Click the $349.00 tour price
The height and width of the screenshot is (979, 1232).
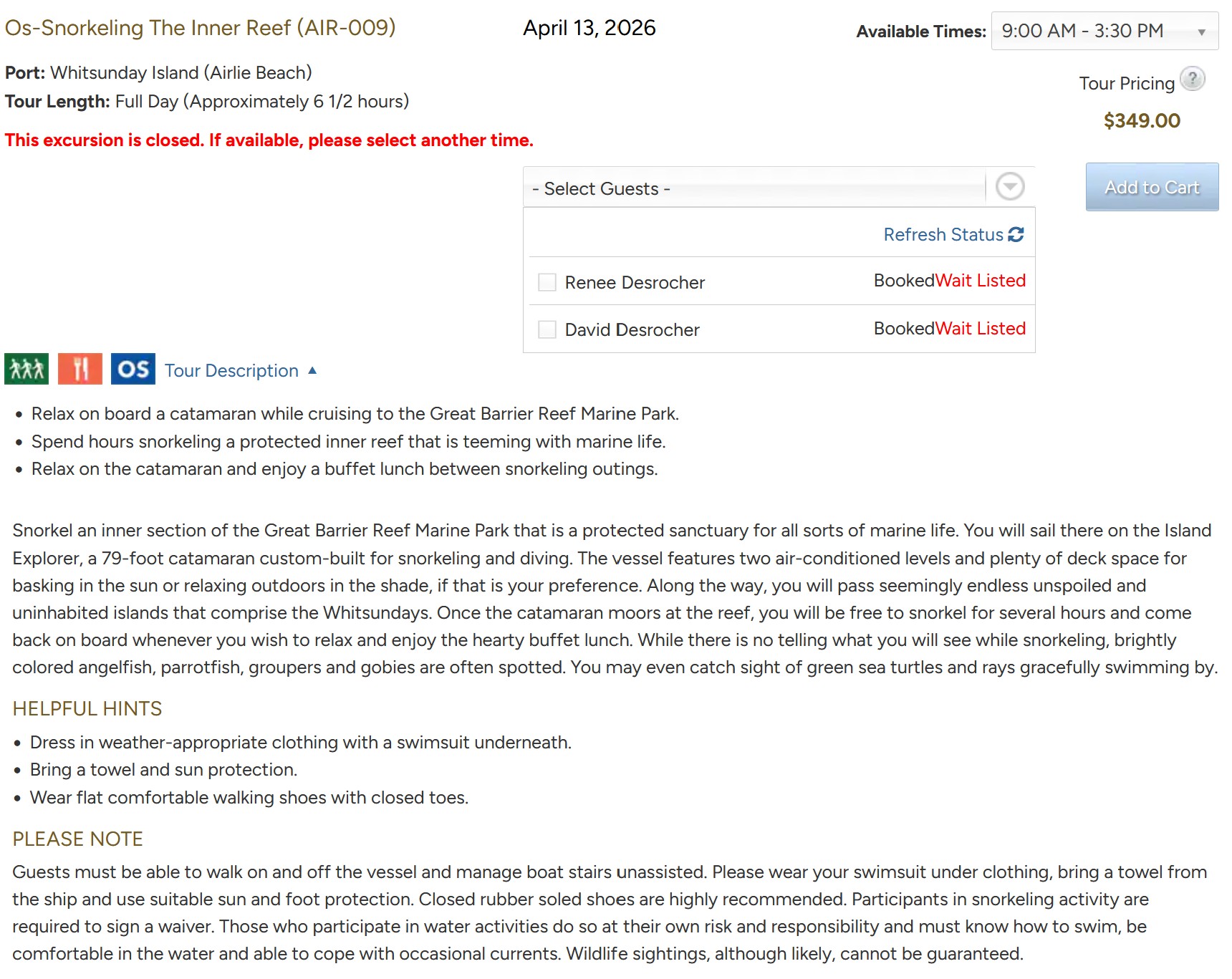[1142, 120]
